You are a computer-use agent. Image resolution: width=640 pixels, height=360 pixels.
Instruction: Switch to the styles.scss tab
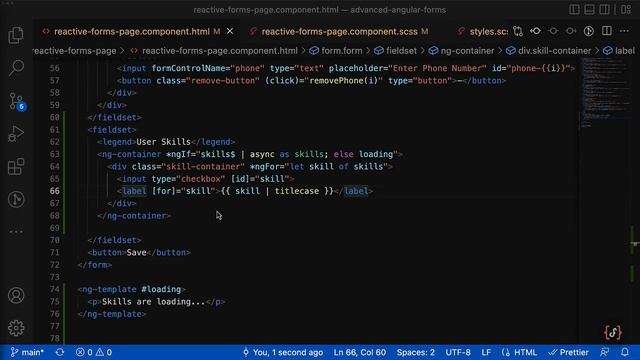[x=488, y=31]
